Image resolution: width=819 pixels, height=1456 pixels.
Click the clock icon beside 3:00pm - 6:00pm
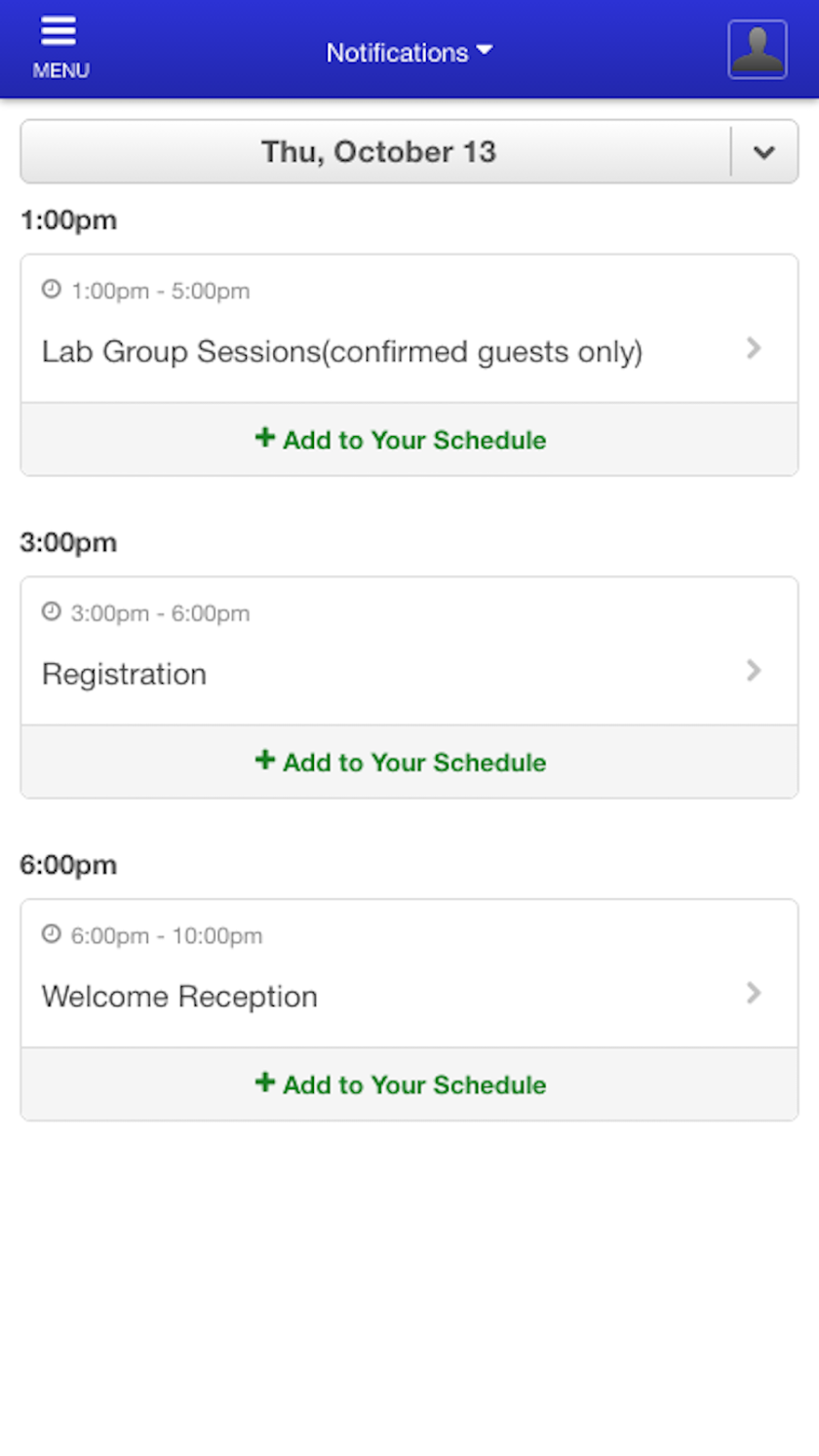pos(52,612)
